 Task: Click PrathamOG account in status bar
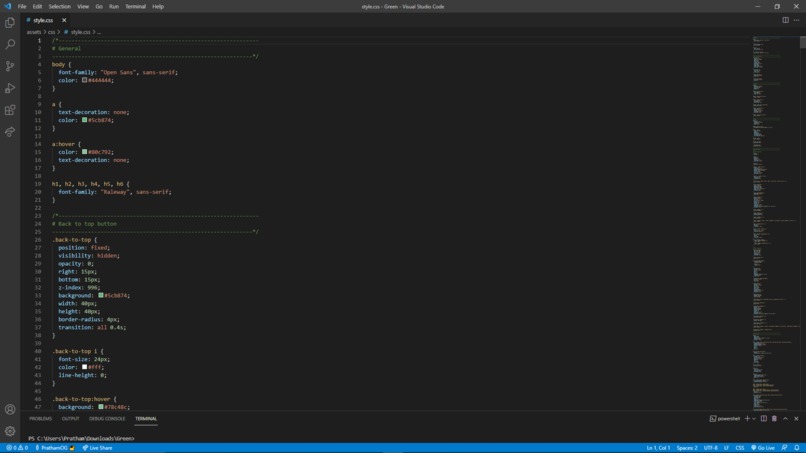(x=54, y=448)
